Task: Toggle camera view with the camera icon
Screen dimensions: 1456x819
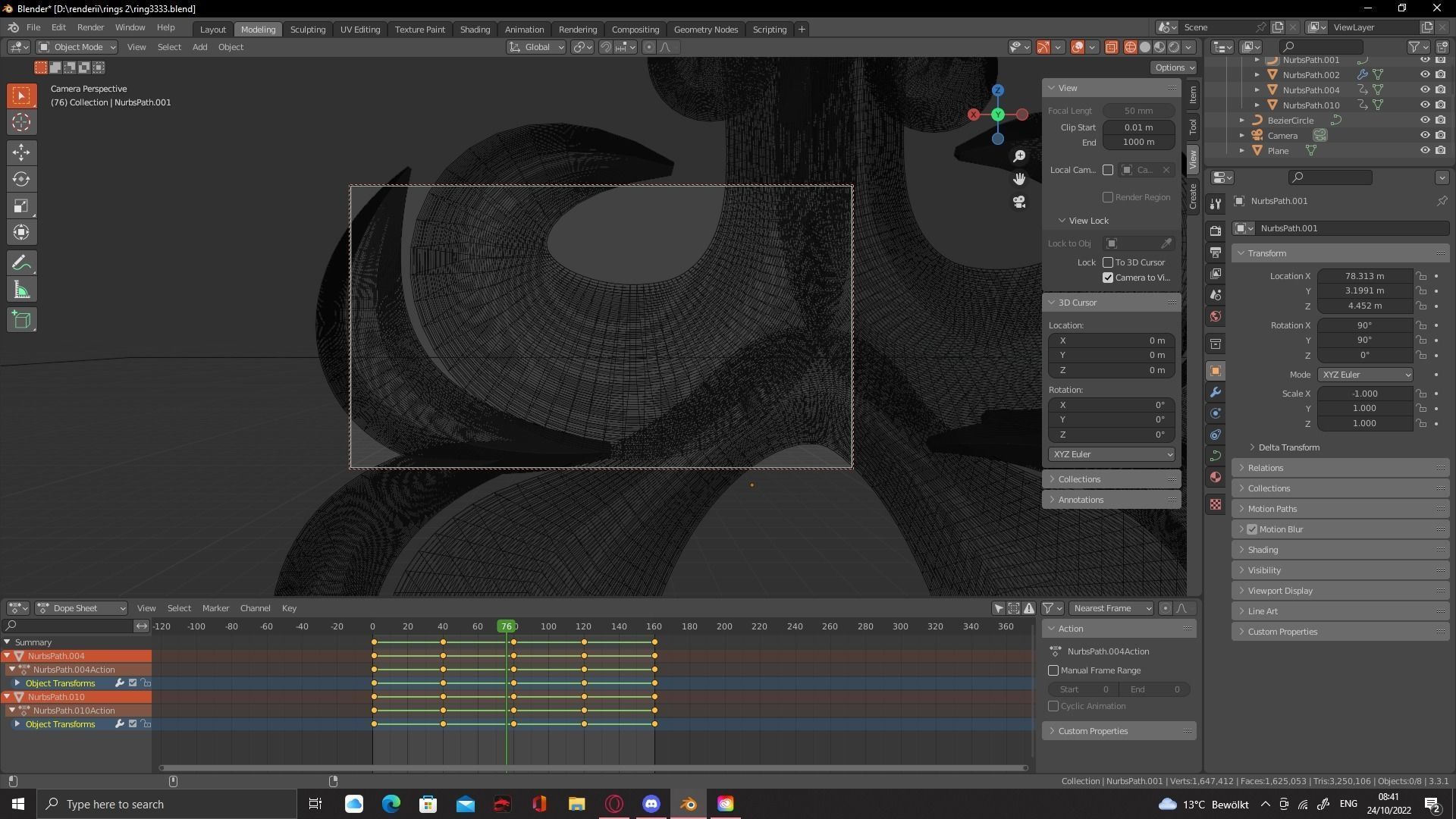Action: [x=1019, y=202]
